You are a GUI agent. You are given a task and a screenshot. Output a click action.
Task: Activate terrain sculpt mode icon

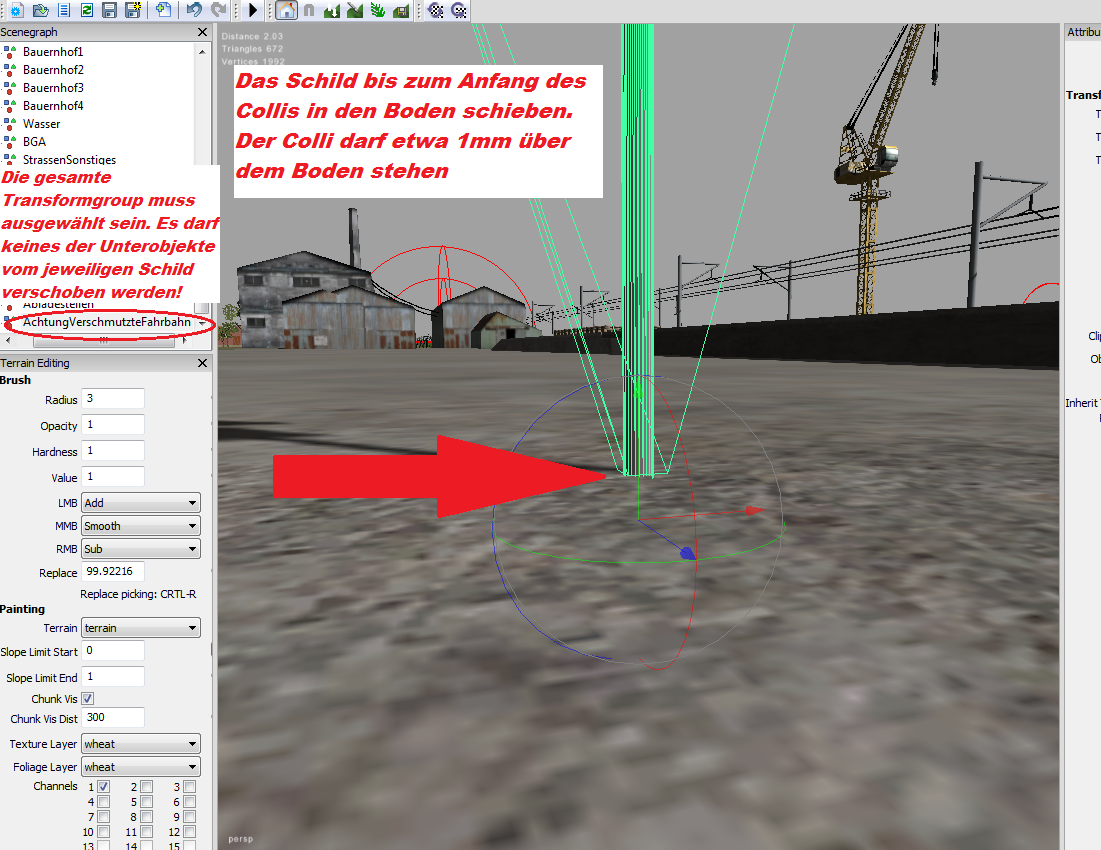tap(332, 10)
